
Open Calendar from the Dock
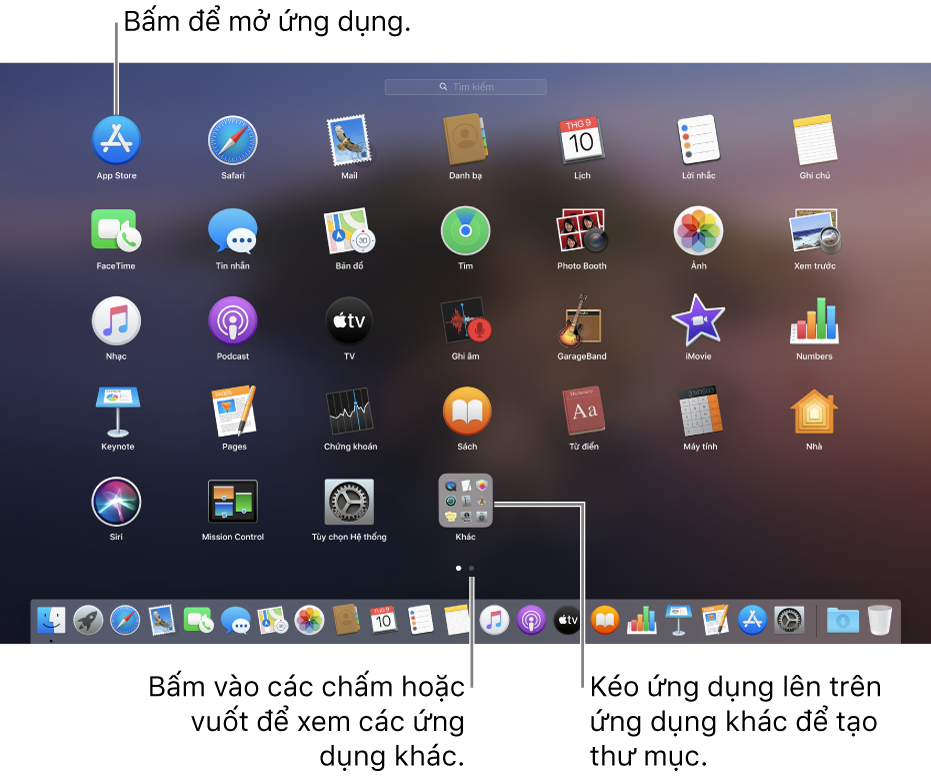pos(383,620)
